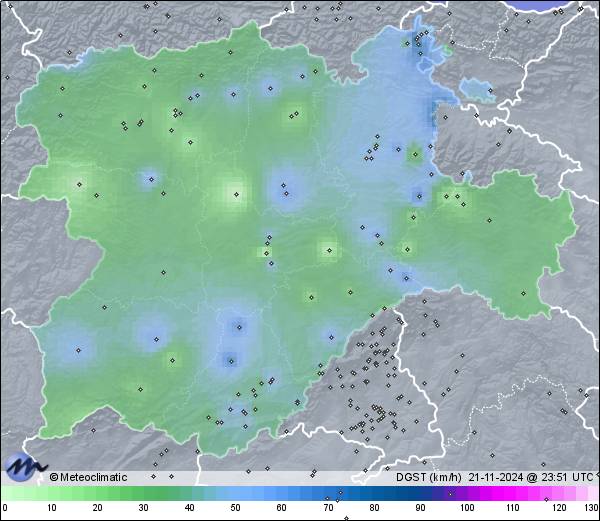Click the 90 value on the scale
Viewport: 600px width, 521px height.
point(420,508)
